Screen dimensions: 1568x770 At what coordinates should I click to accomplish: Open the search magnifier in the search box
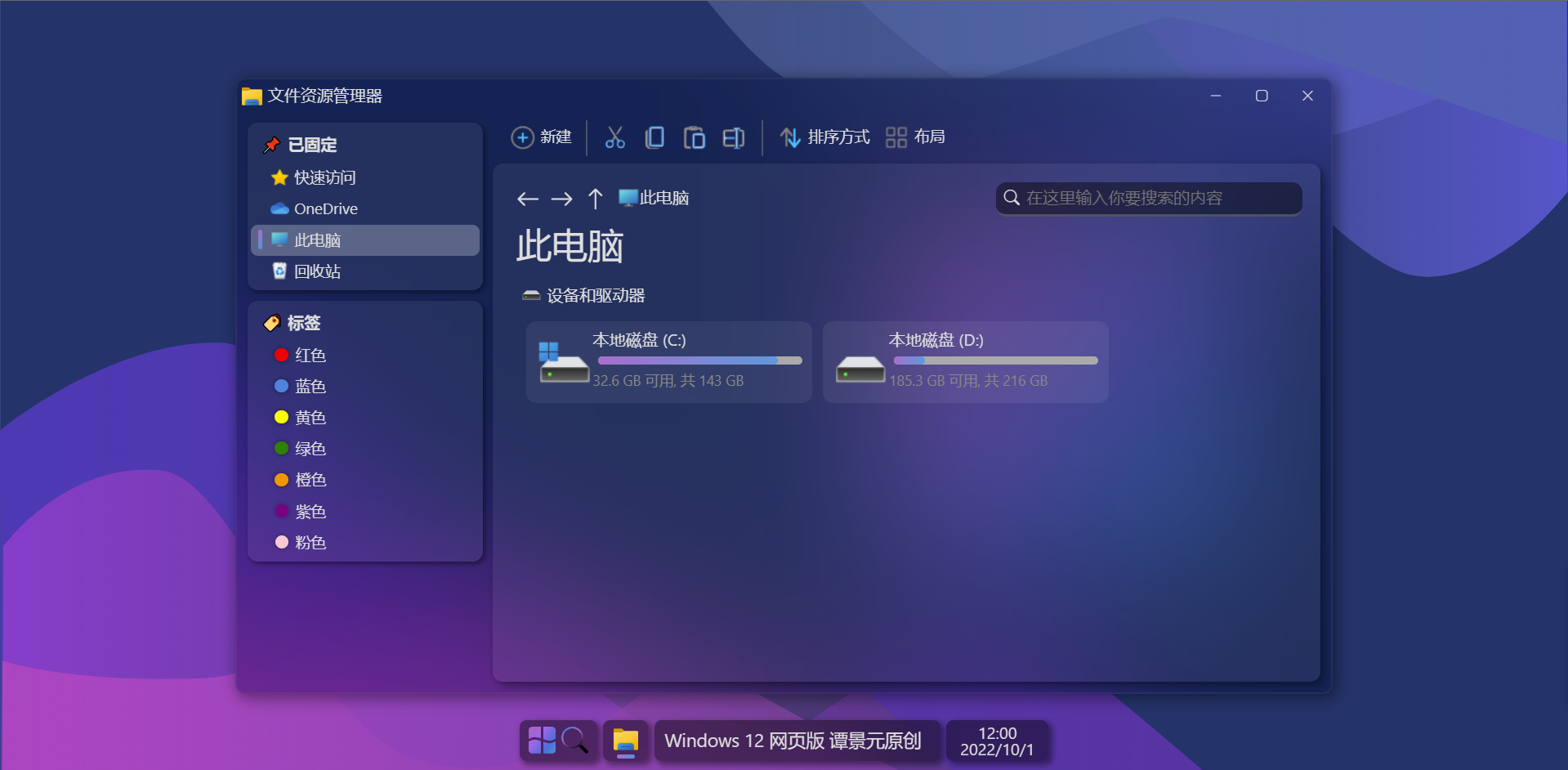pyautogui.click(x=1012, y=198)
